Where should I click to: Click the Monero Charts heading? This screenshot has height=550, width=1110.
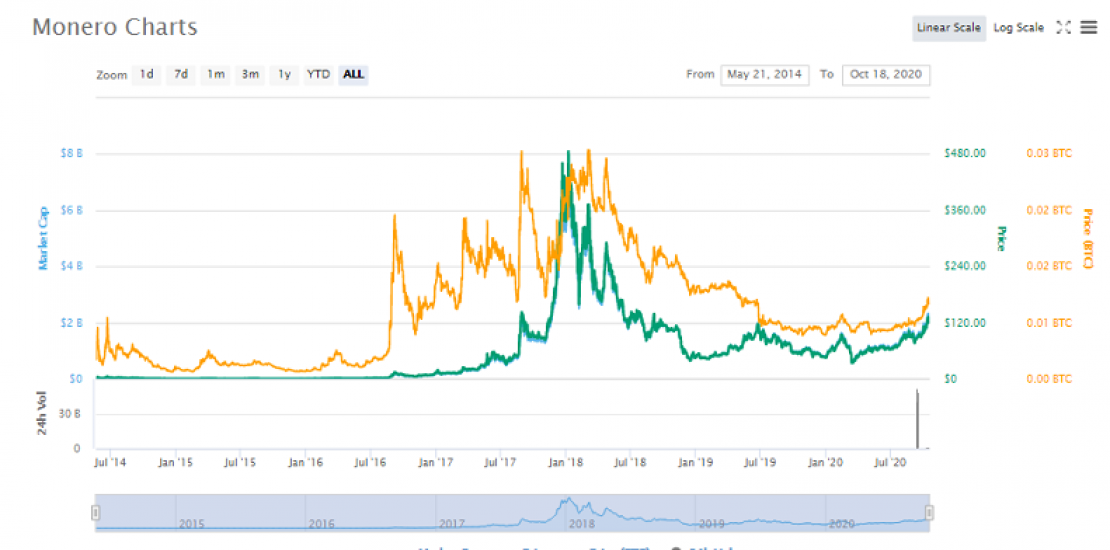(115, 27)
